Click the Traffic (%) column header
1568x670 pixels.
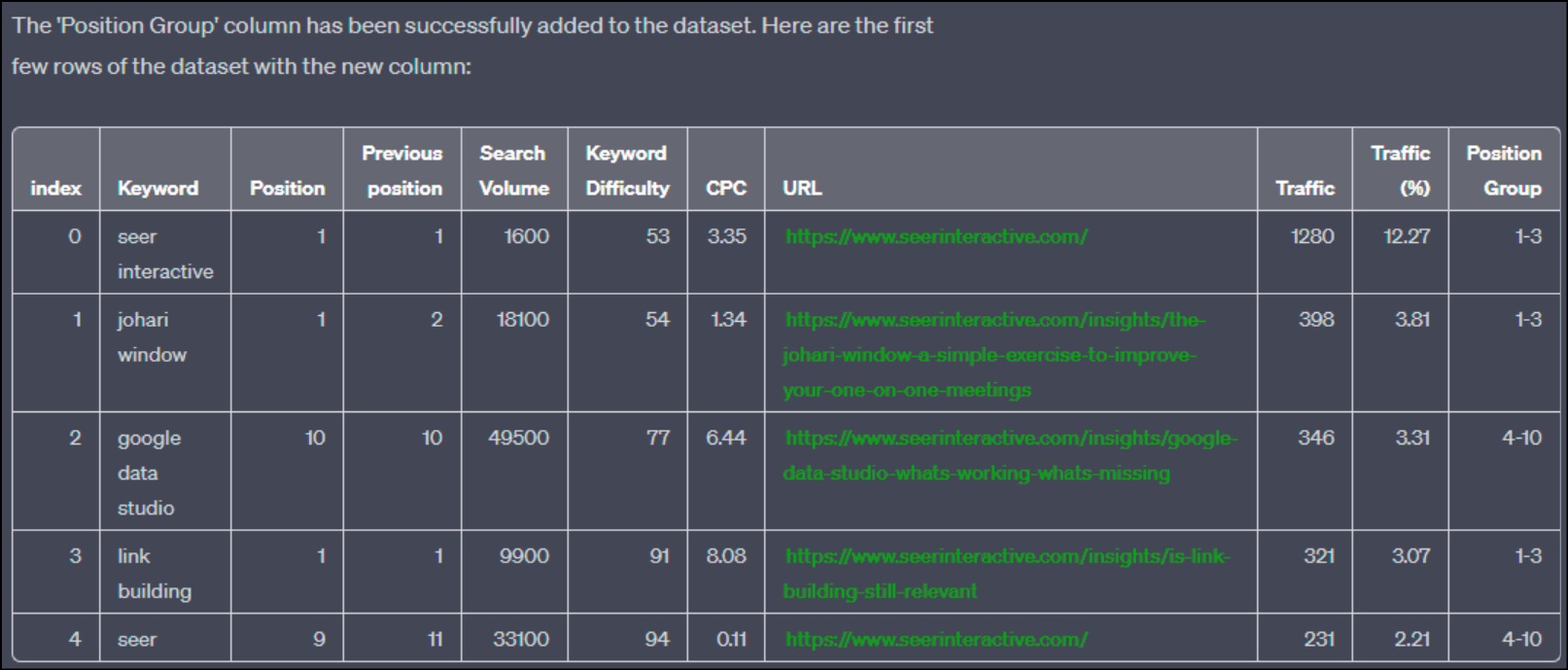coord(1401,170)
